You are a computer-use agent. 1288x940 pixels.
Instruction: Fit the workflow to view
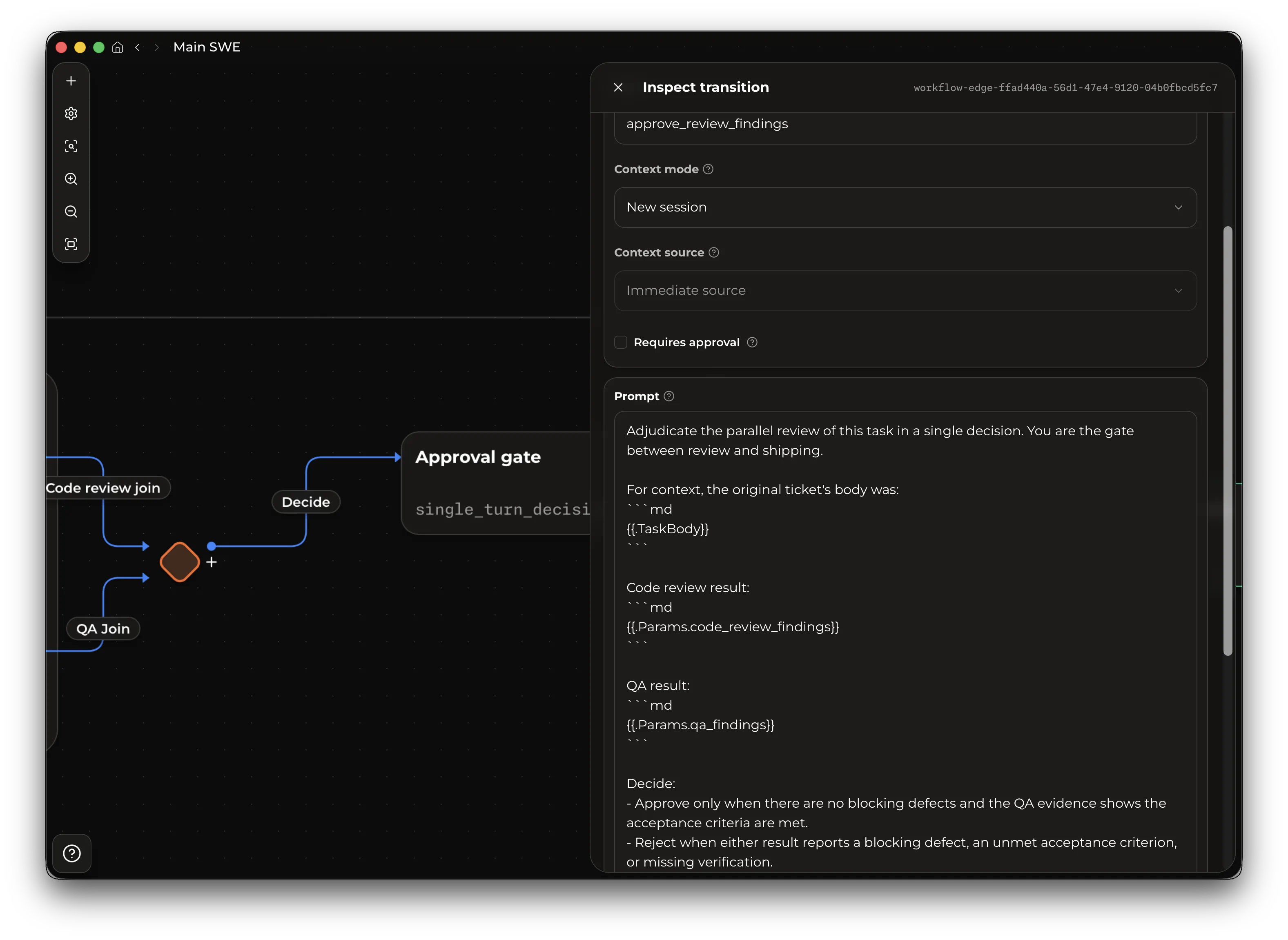pos(71,245)
